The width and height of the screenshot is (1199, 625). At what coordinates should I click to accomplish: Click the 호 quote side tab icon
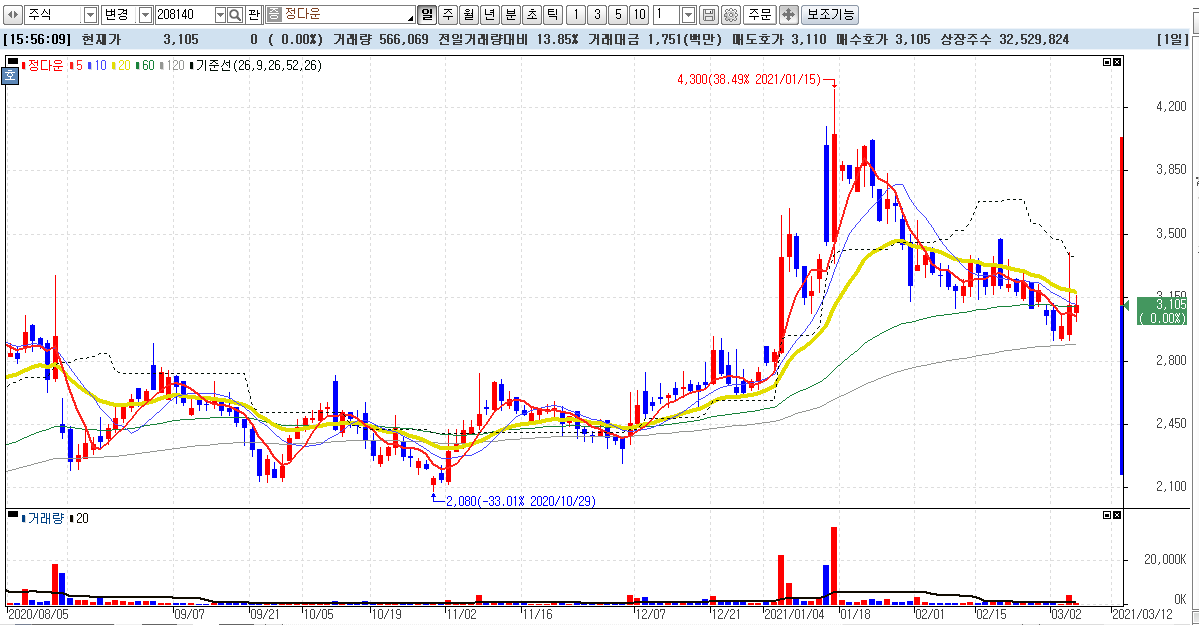click(x=10, y=75)
